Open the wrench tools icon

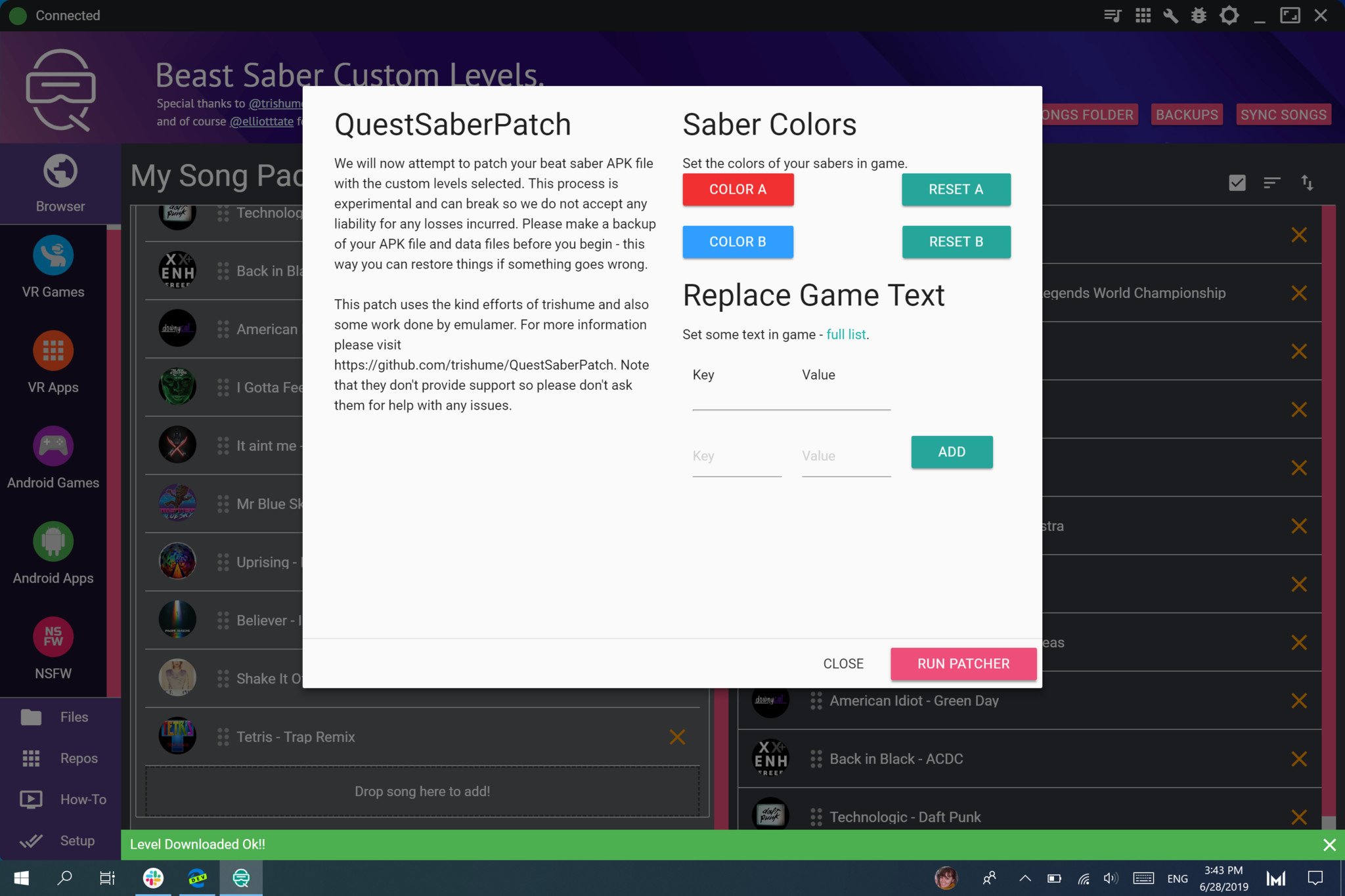click(x=1170, y=15)
